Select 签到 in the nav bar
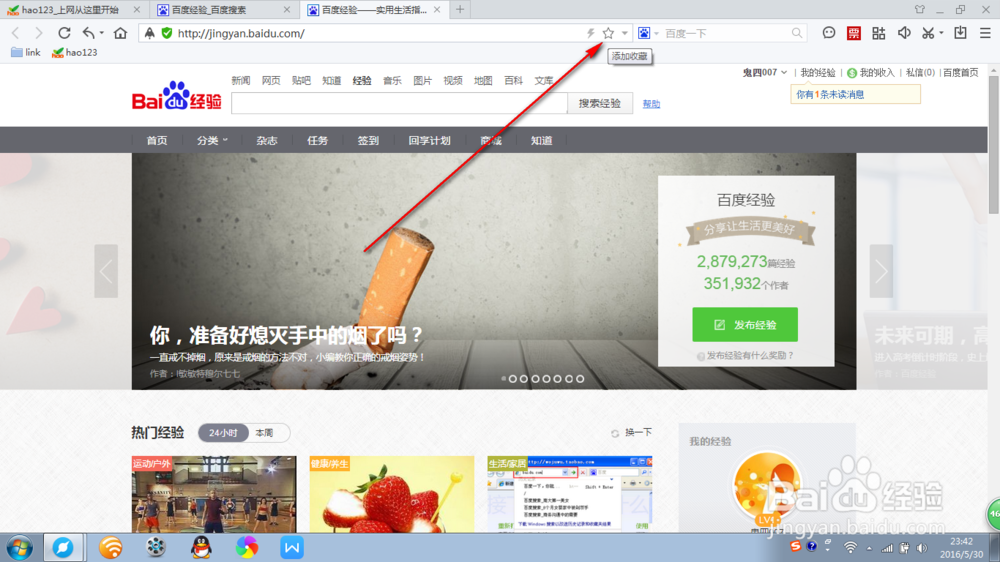This screenshot has height=562, width=1000. (x=368, y=140)
